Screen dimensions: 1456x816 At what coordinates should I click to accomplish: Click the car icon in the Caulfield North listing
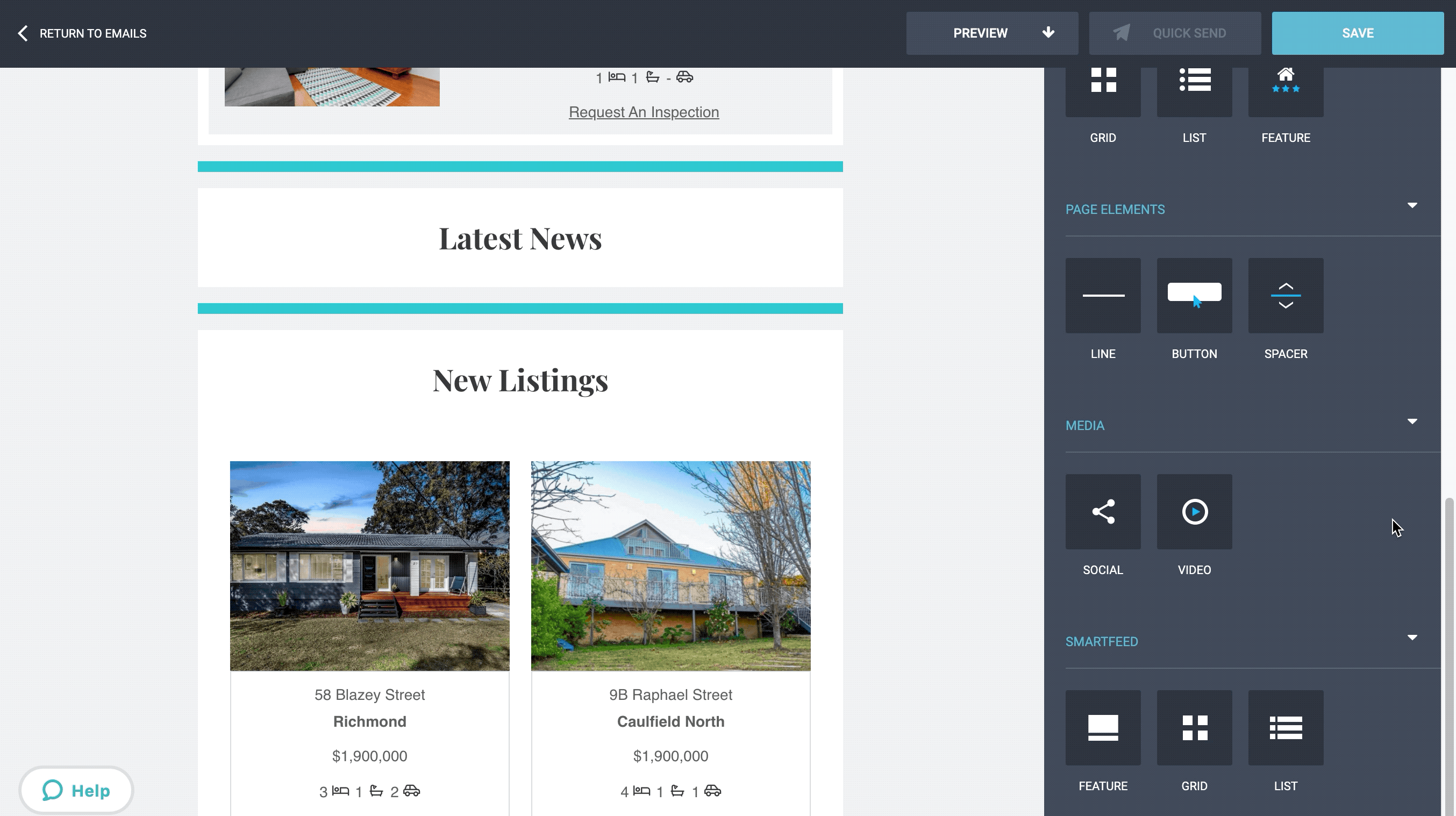pyautogui.click(x=713, y=791)
